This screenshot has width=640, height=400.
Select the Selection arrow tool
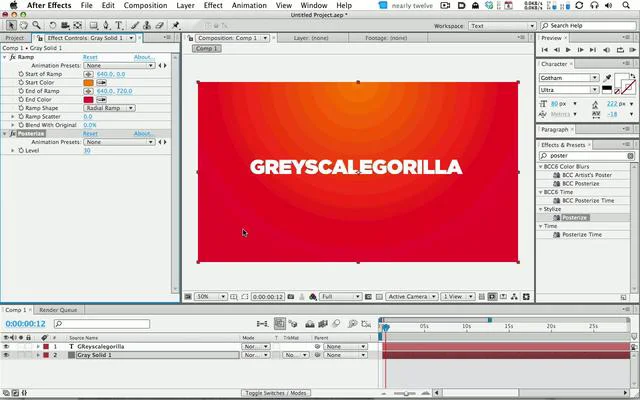tap(11, 25)
